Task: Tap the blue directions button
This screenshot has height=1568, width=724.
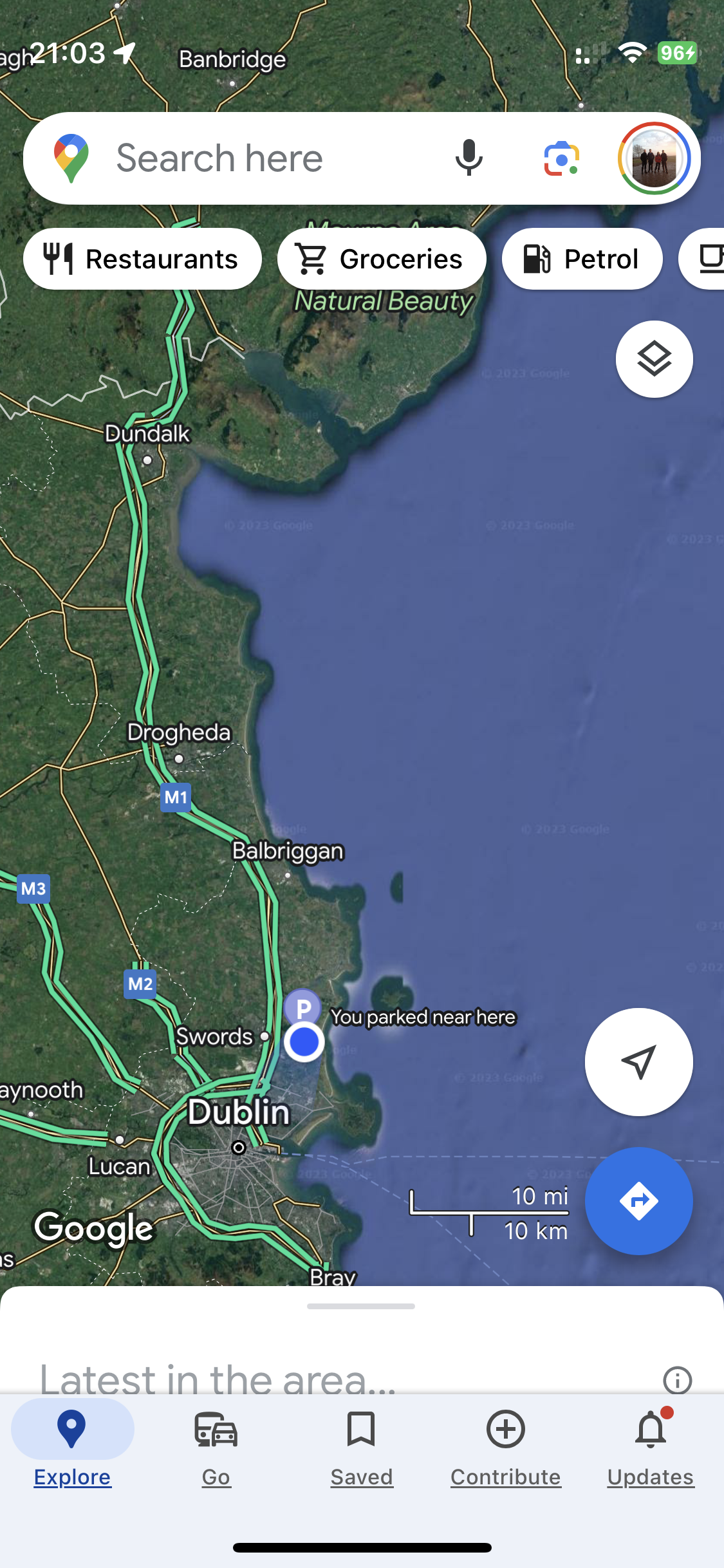Action: tap(638, 1200)
